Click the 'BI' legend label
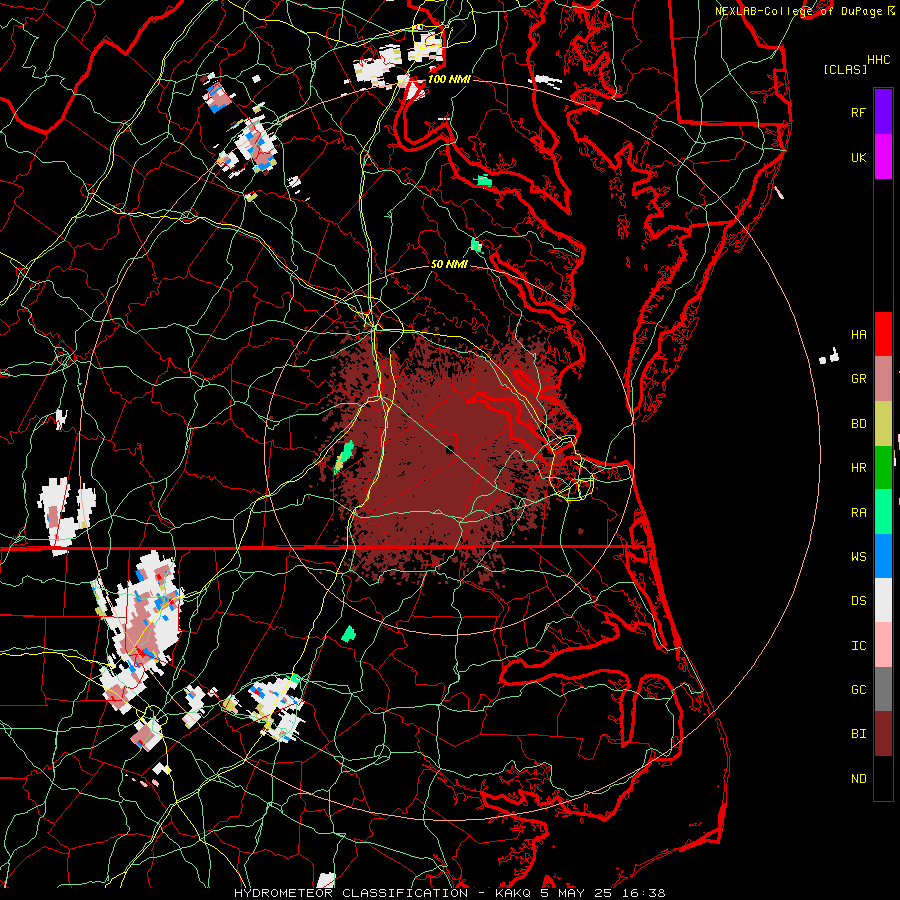Image resolution: width=900 pixels, height=900 pixels. coord(859,734)
